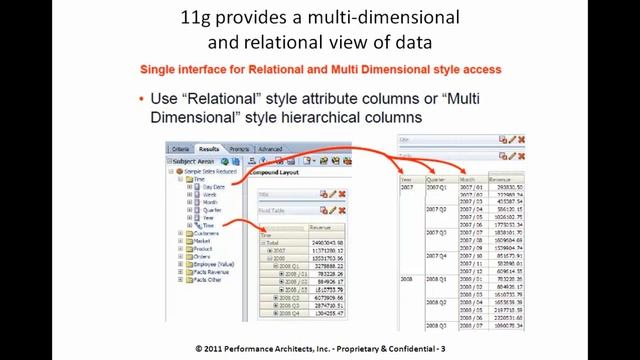Select the Week column in tree
The width and height of the screenshot is (640, 360).
[x=209, y=195]
